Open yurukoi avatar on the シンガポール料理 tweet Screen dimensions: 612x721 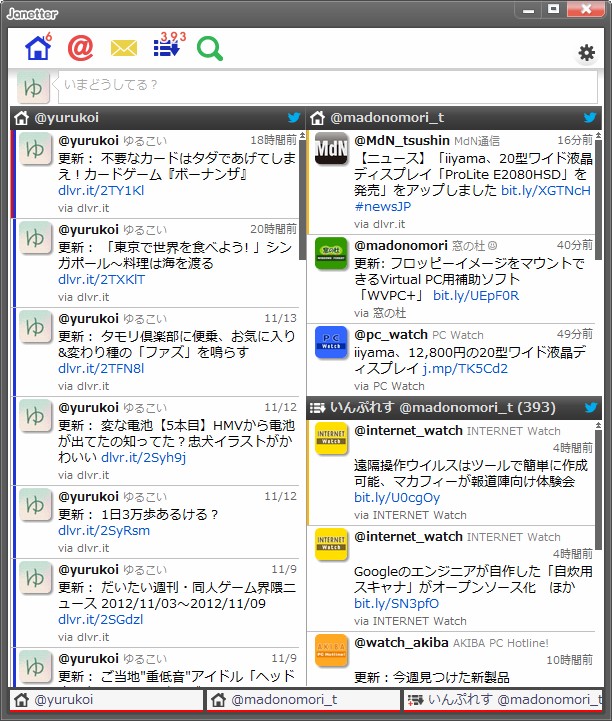35,237
